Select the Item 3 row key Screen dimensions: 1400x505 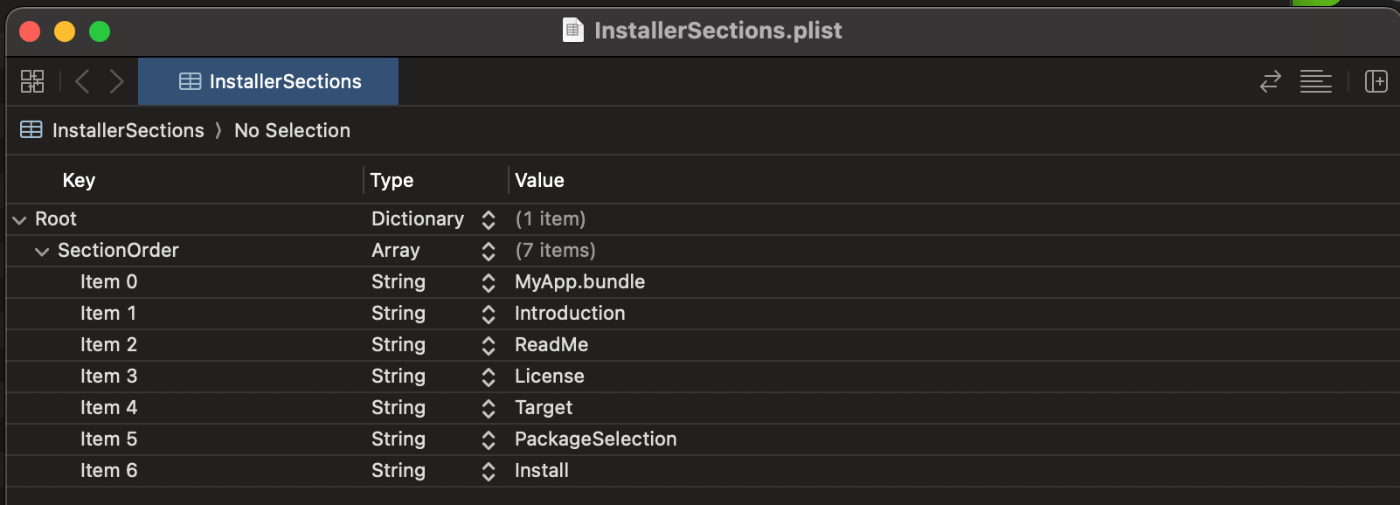pos(108,376)
